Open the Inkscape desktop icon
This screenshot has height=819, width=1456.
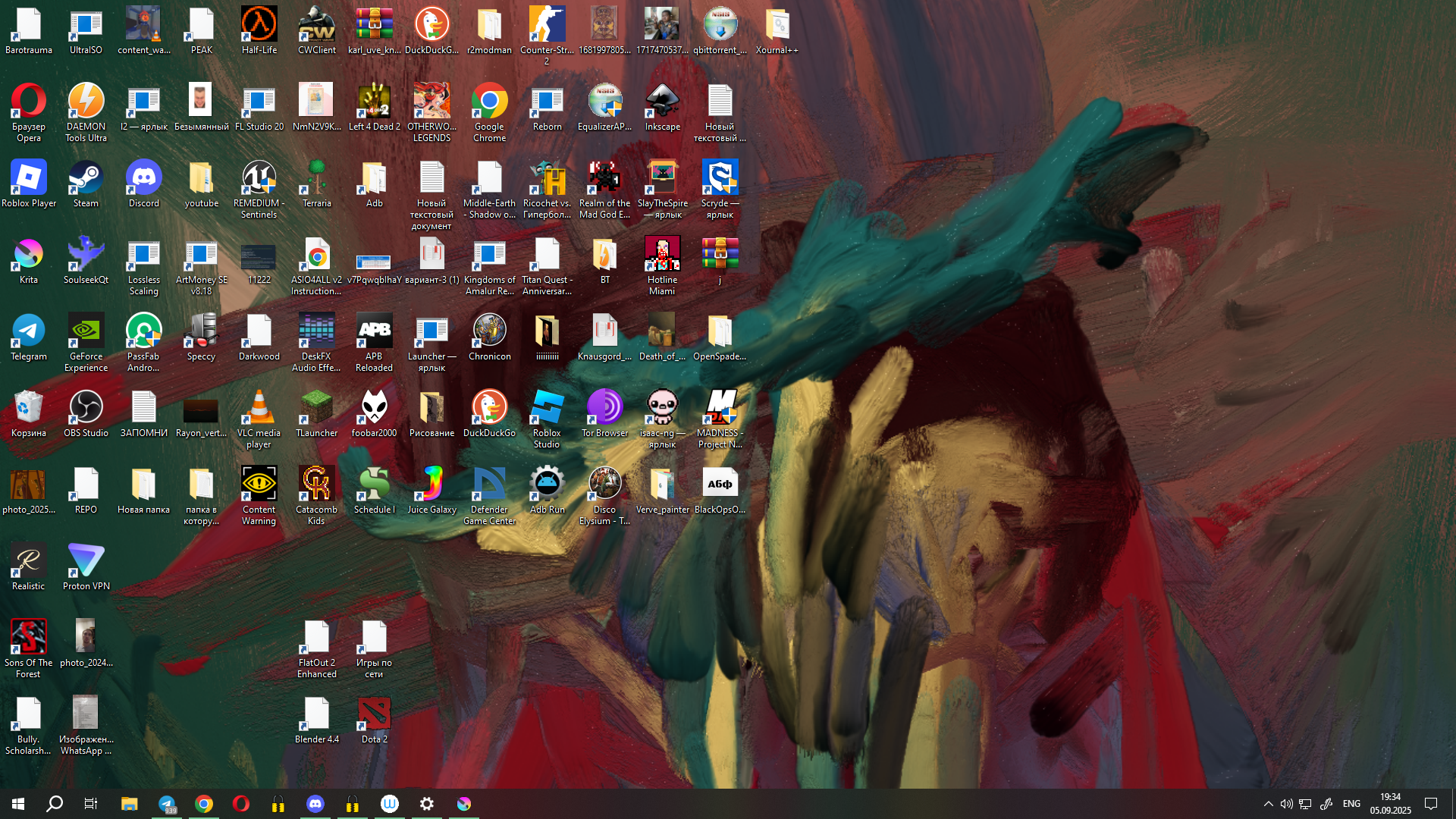coord(662,108)
